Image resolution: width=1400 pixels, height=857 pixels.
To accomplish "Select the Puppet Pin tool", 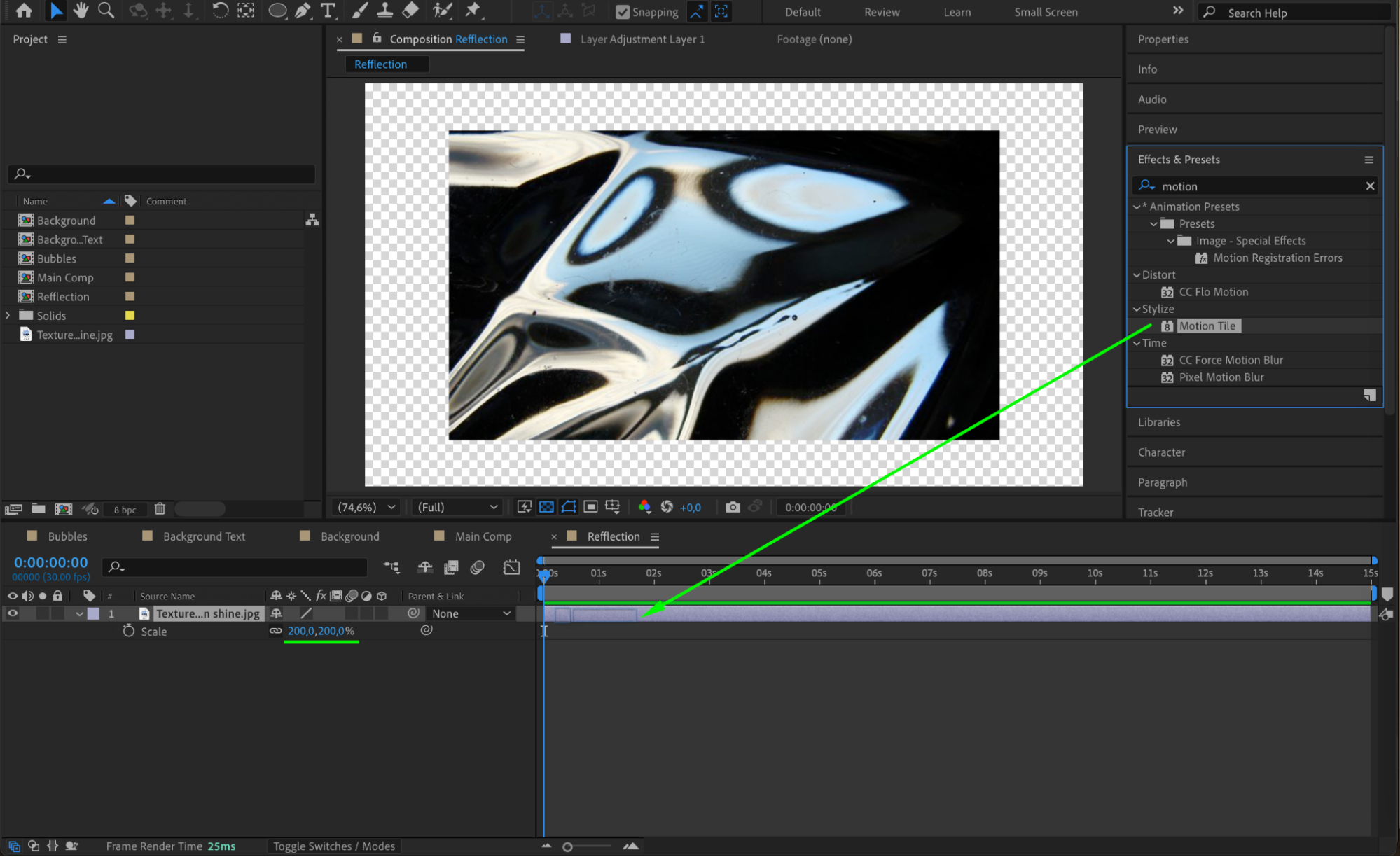I will (x=473, y=11).
